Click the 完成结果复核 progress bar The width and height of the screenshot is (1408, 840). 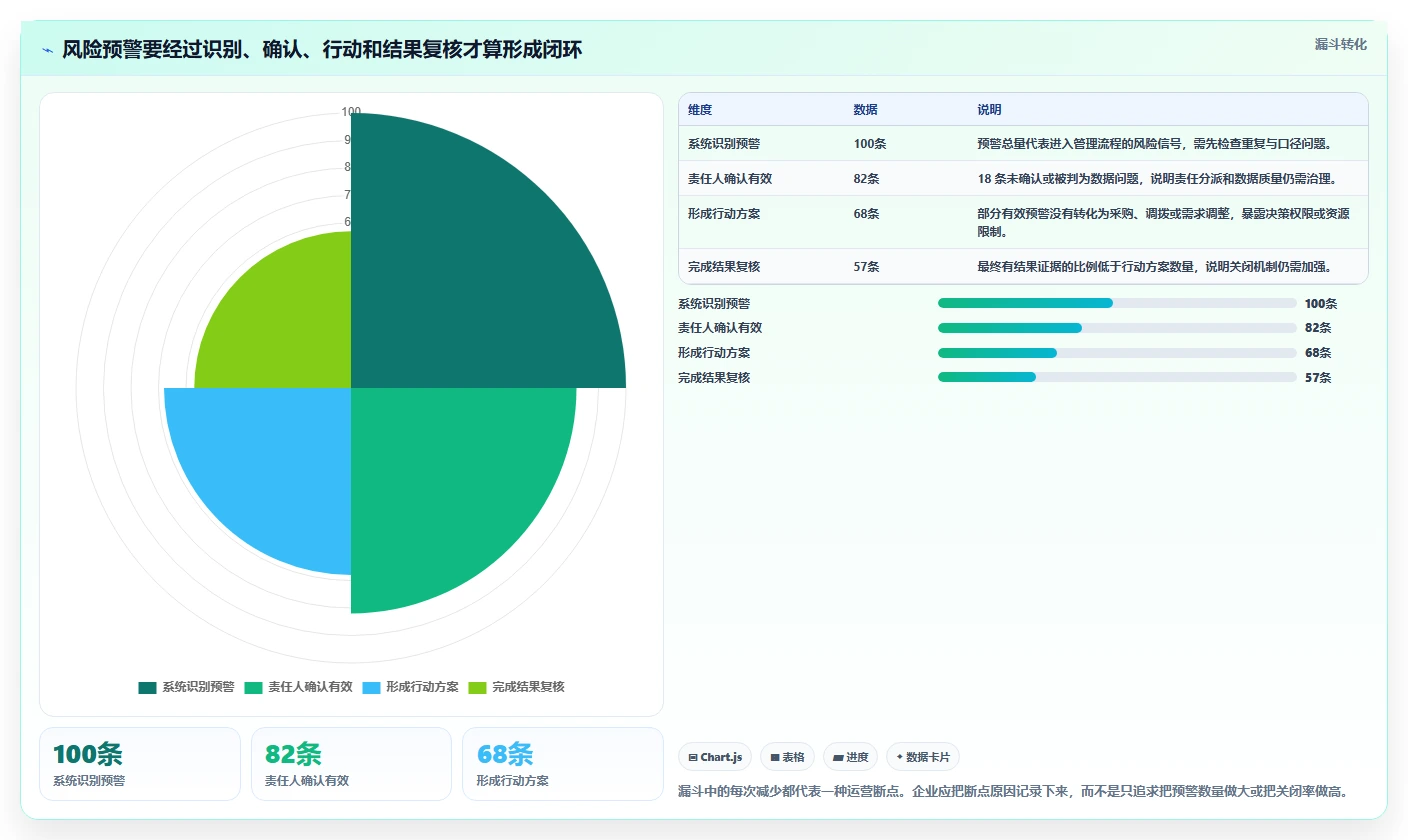point(1117,378)
